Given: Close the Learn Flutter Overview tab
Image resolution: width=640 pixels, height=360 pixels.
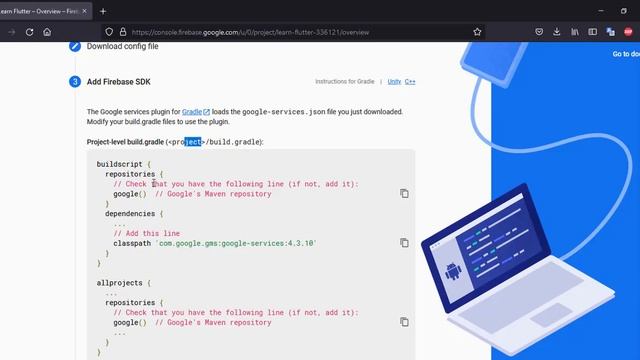Looking at the screenshot, I should point(84,11).
